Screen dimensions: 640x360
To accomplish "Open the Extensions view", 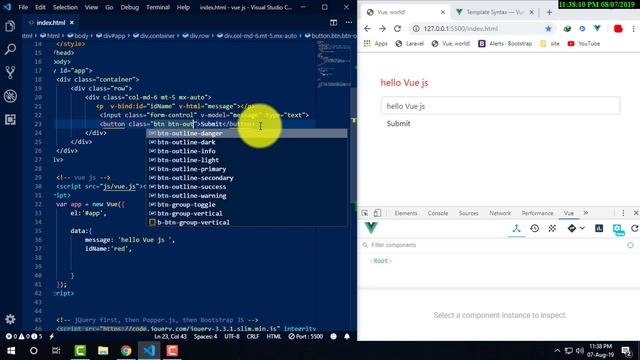I will (10, 120).
